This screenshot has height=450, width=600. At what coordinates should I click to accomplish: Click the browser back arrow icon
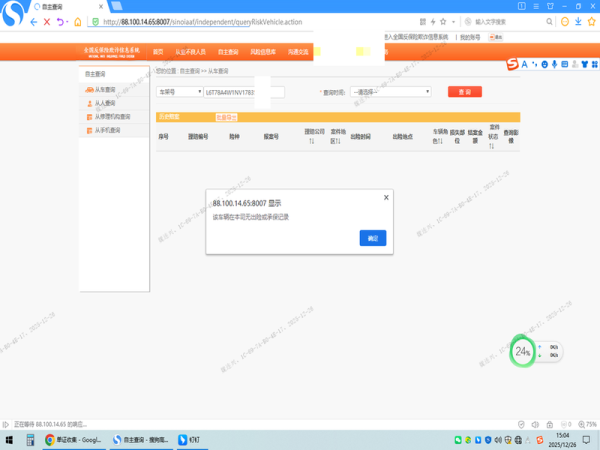[x=33, y=21]
